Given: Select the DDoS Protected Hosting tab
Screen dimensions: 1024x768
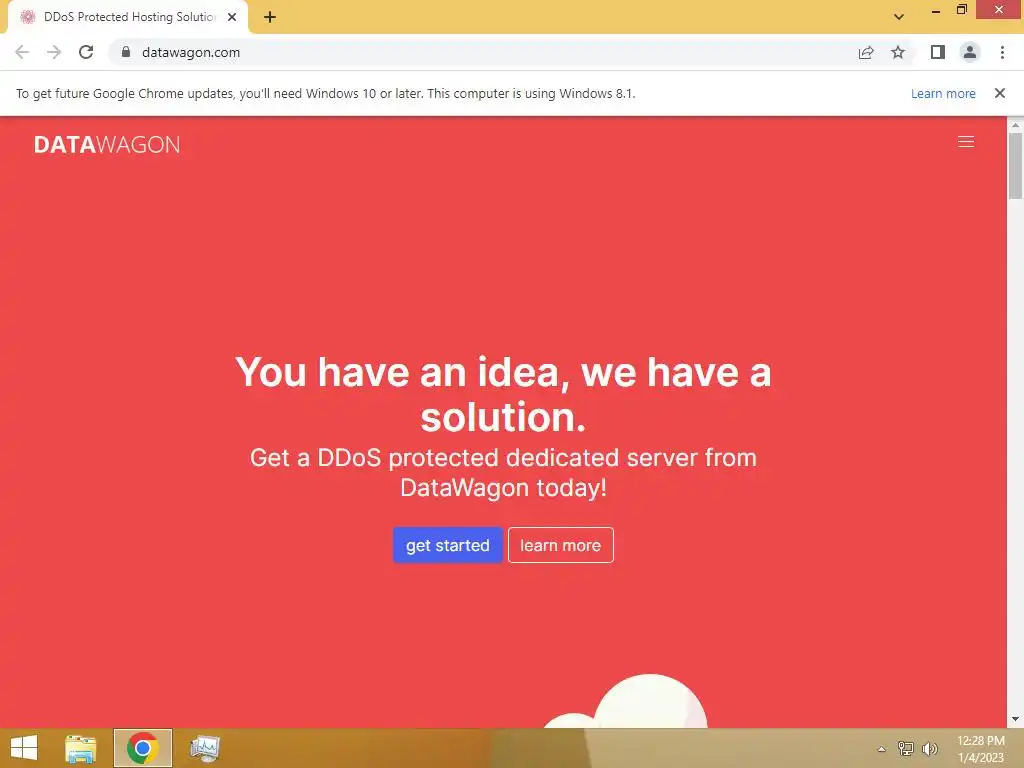Looking at the screenshot, I should tap(128, 17).
